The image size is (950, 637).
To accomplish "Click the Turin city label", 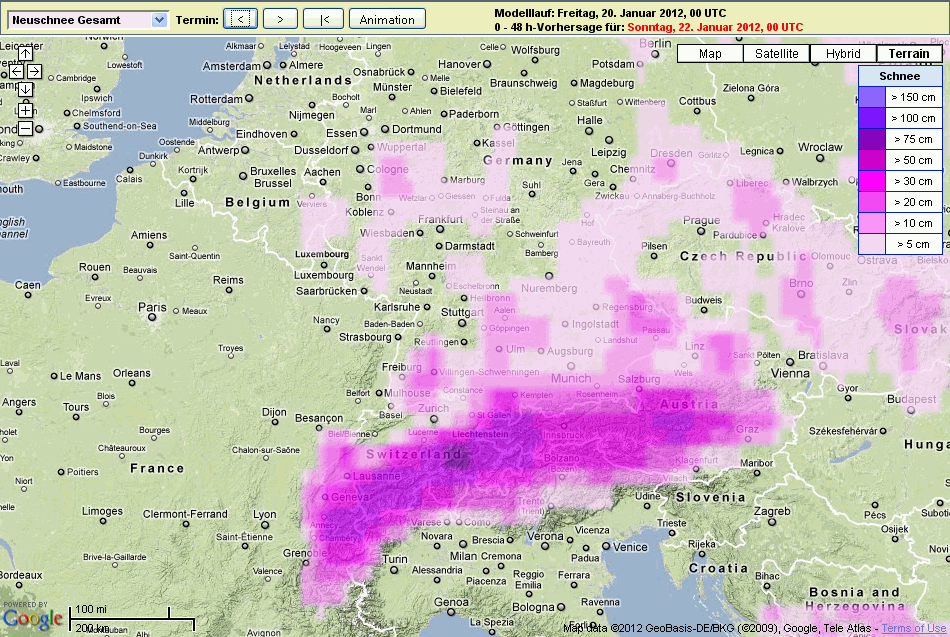I will point(394,559).
